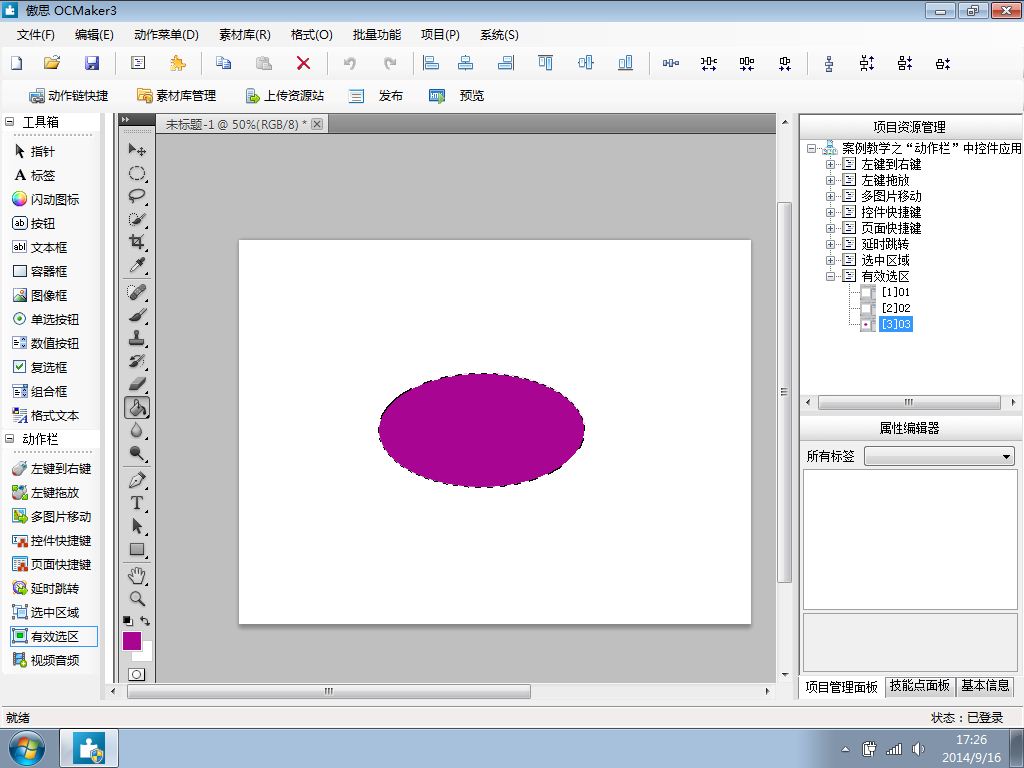Image resolution: width=1024 pixels, height=768 pixels.
Task: Select the Blur drop tool
Action: [x=136, y=430]
